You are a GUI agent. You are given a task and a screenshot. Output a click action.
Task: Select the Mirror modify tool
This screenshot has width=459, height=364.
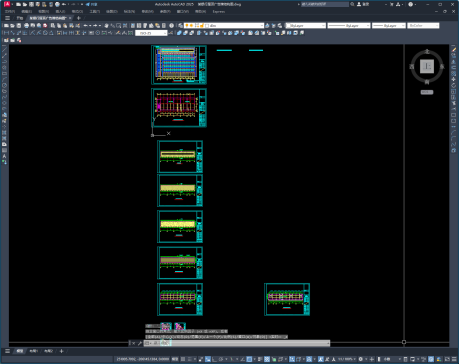tap(454, 62)
